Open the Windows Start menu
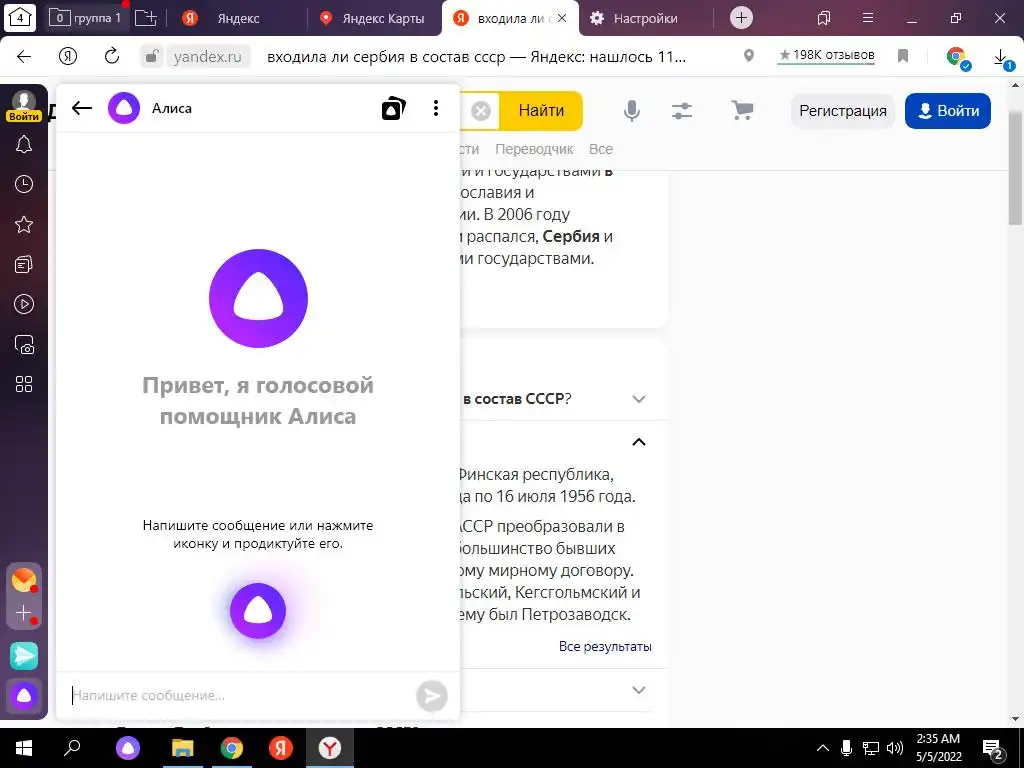1024x768 pixels. (24, 748)
